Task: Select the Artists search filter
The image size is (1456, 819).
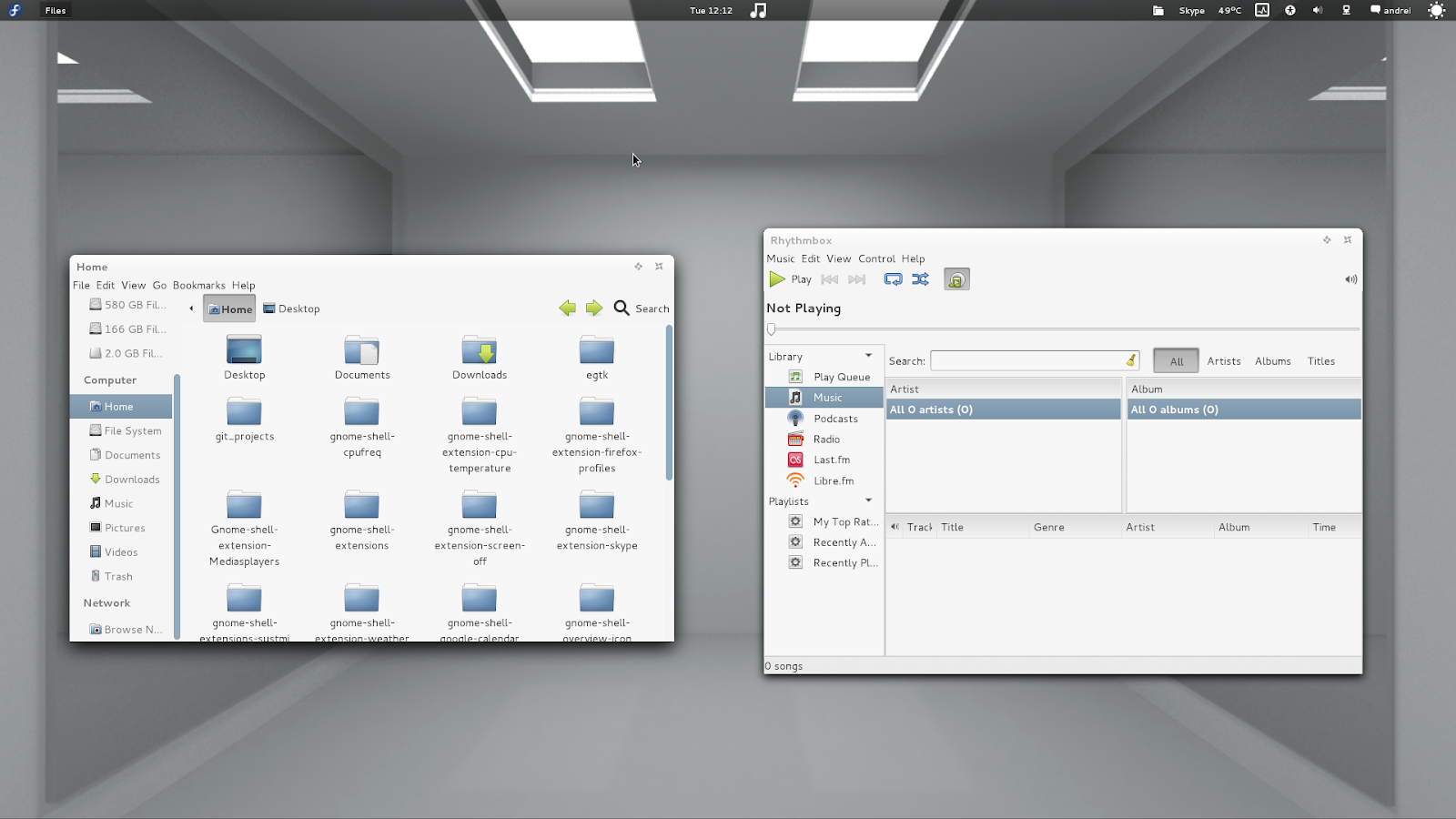Action: click(x=1224, y=361)
